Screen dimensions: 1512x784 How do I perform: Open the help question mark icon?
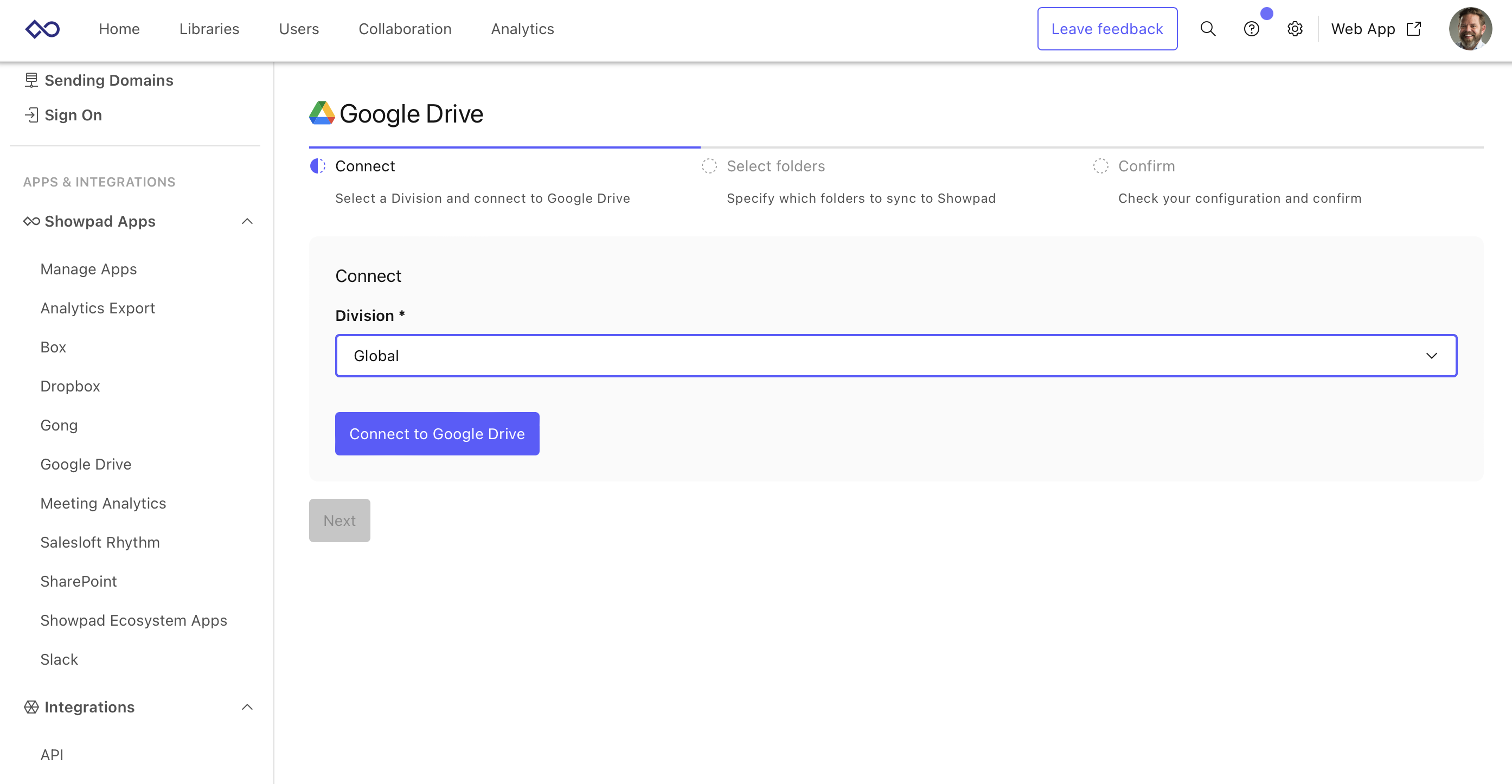click(x=1251, y=29)
